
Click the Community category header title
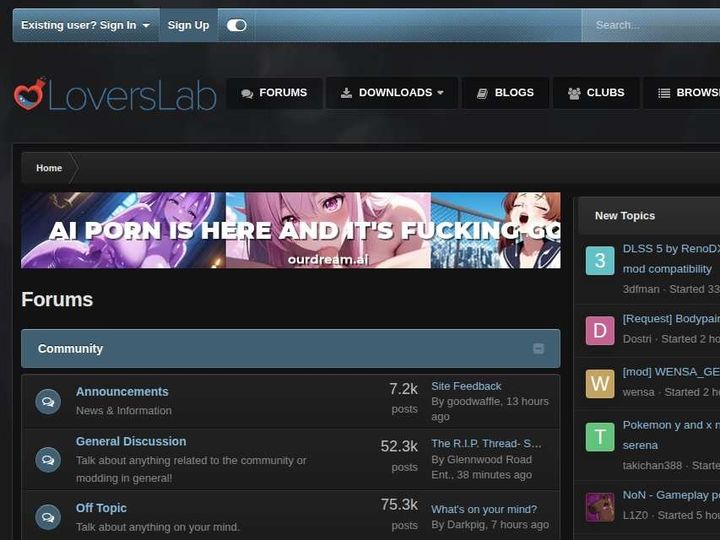[x=70, y=349]
